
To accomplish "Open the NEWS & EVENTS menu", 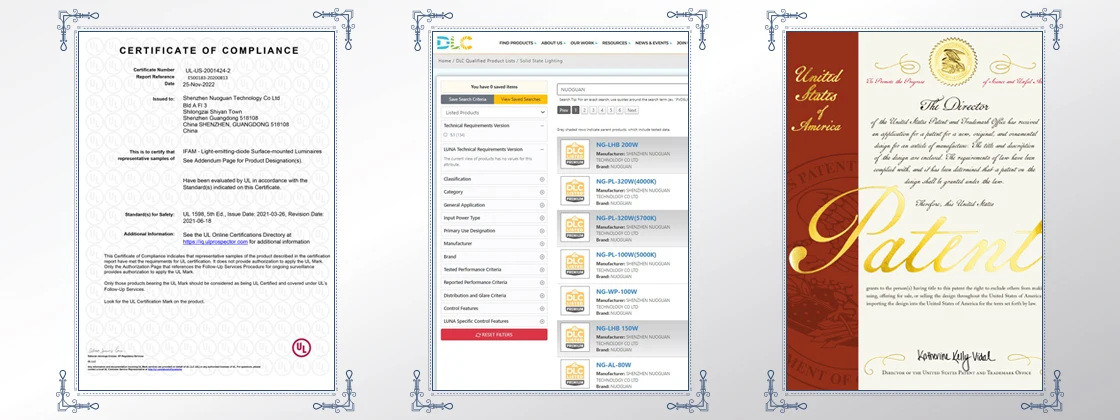I will coord(653,43).
